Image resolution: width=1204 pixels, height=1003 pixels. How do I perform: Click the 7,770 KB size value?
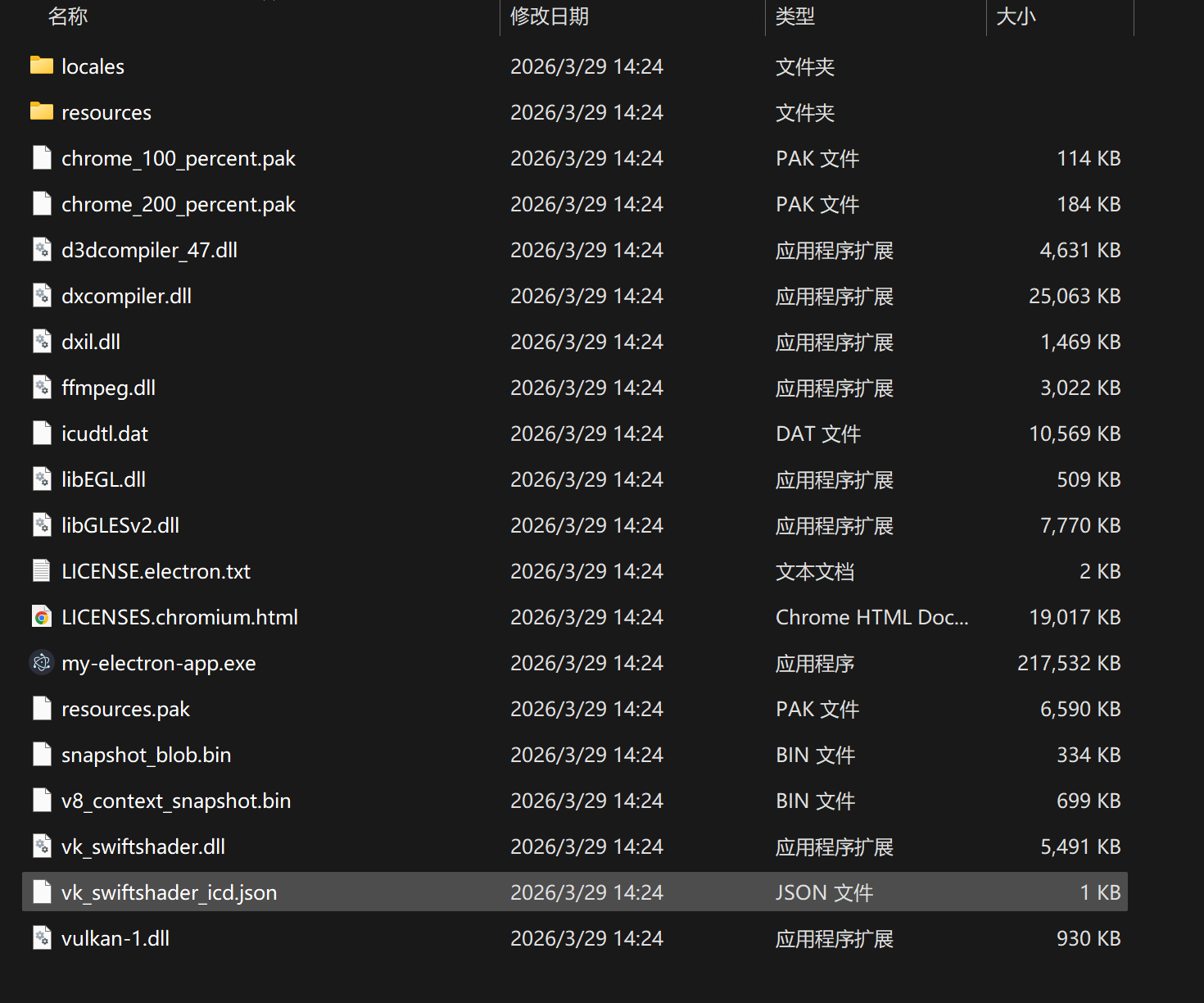pyautogui.click(x=1080, y=525)
